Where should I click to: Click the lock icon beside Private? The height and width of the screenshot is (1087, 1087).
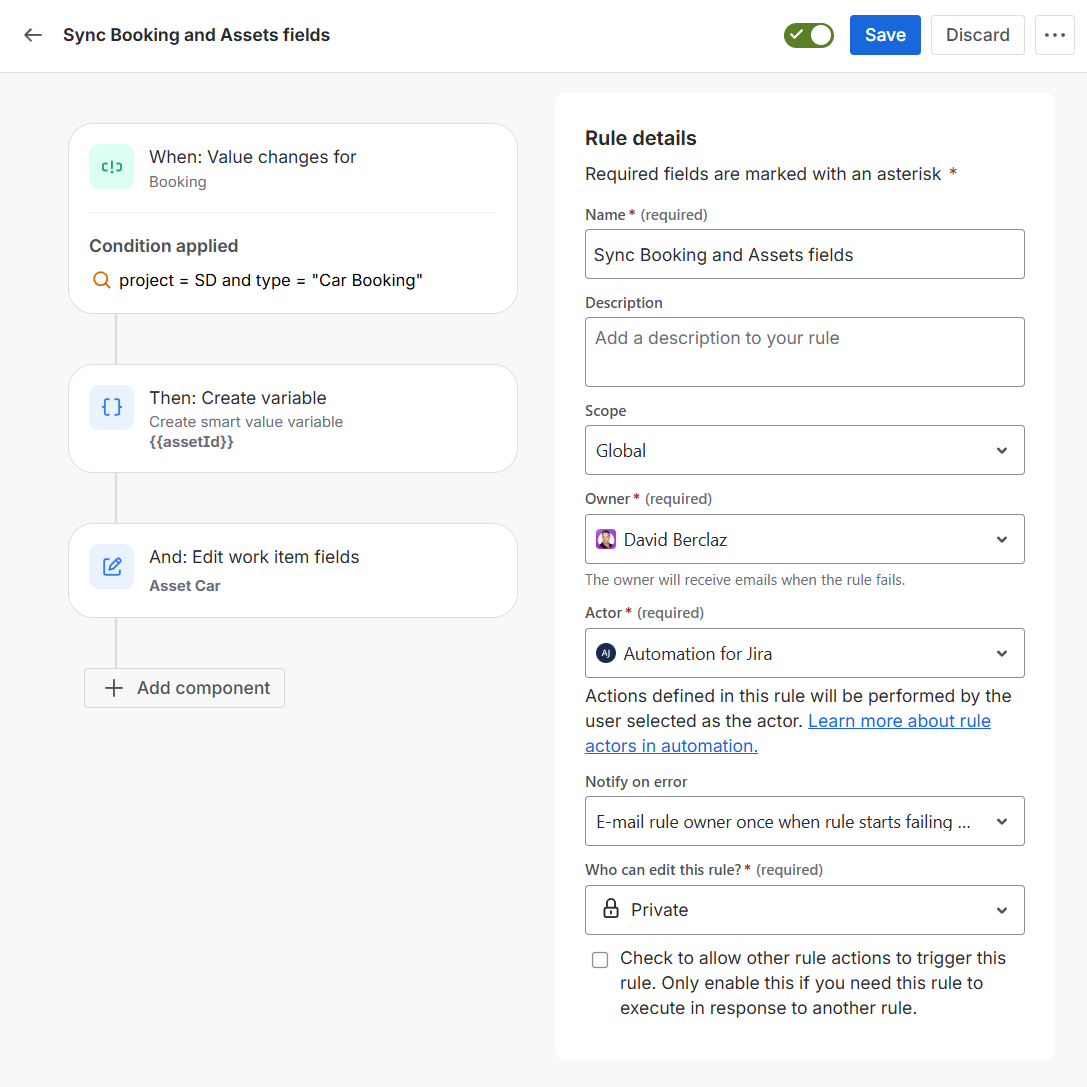(610, 910)
